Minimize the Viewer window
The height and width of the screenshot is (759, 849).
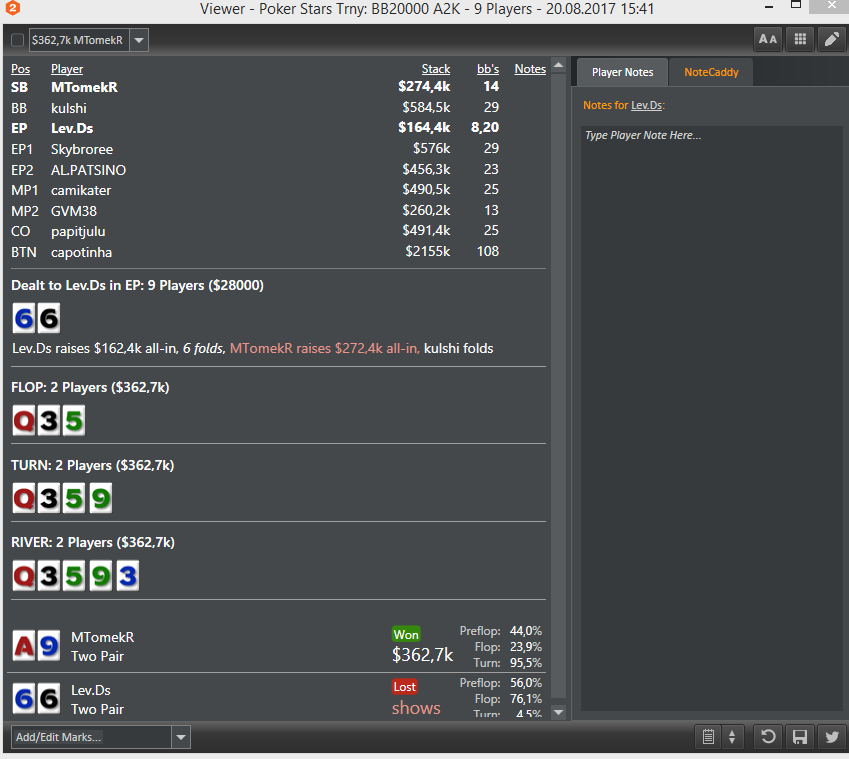(x=769, y=7)
